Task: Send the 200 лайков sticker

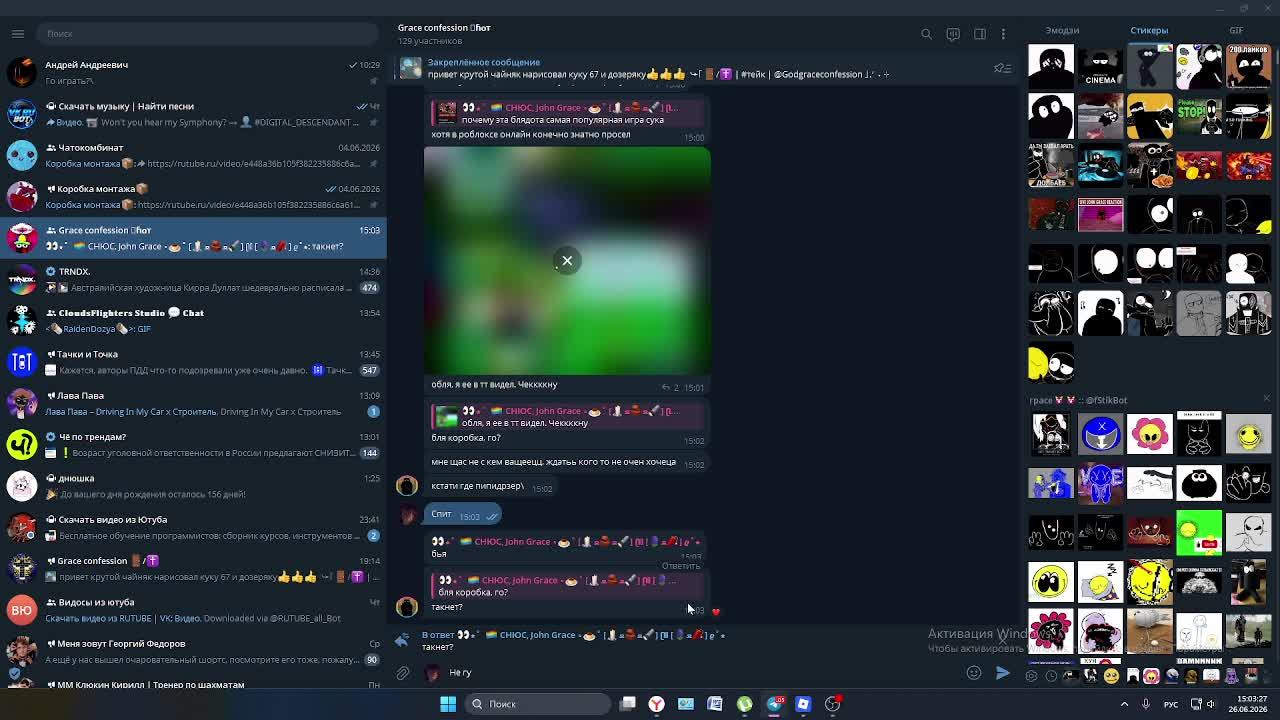Action: tap(1248, 67)
